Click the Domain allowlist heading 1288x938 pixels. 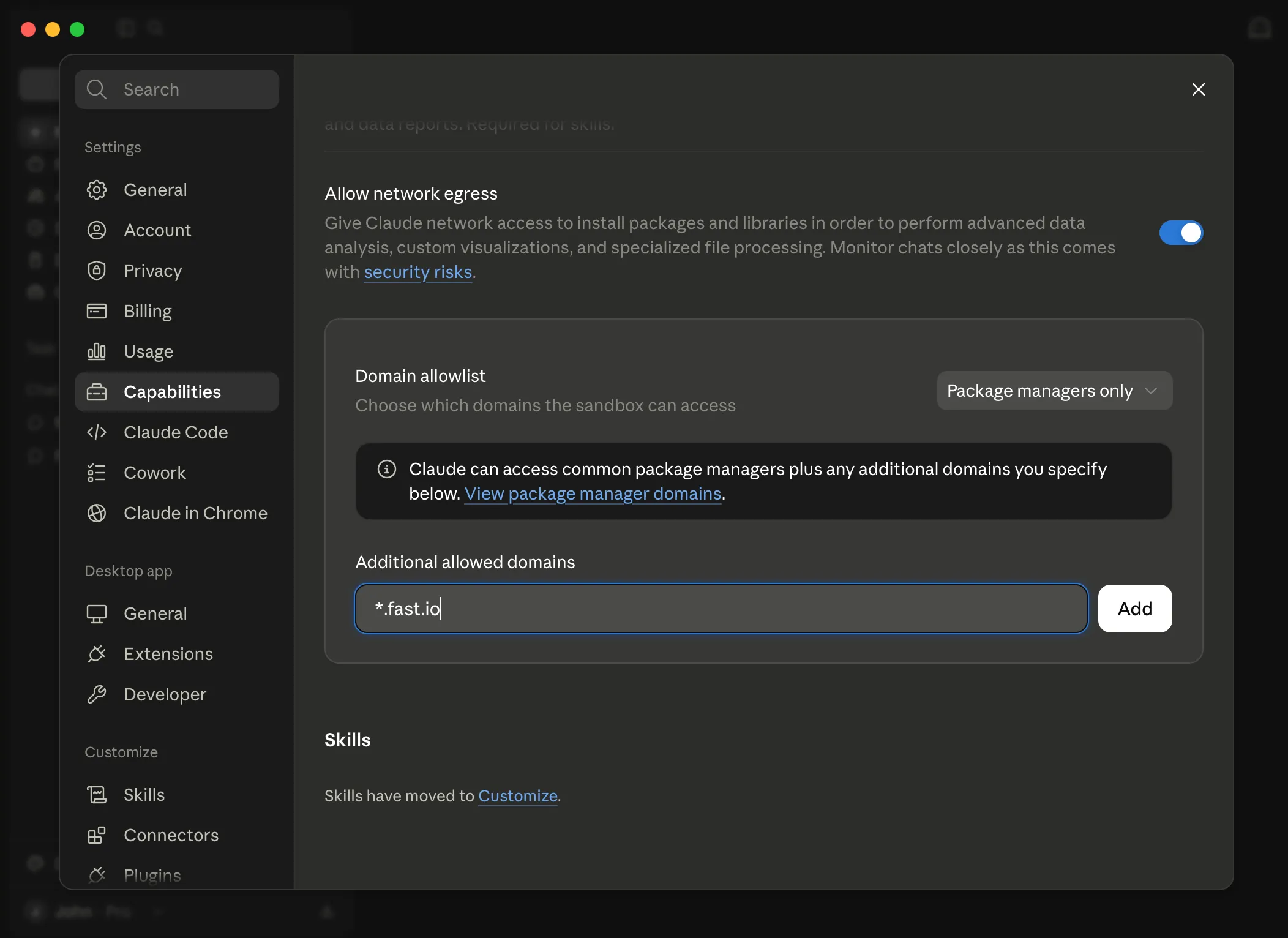click(421, 376)
